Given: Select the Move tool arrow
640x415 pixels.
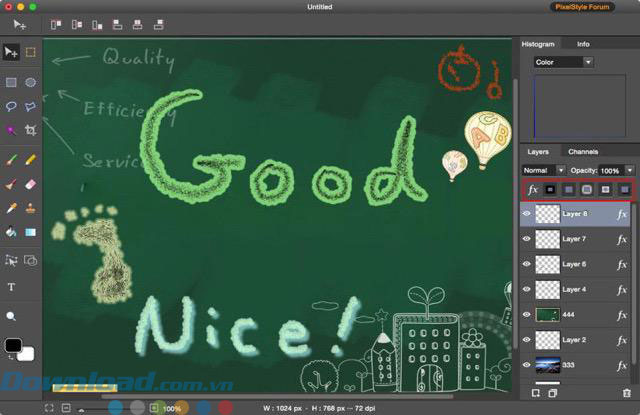Looking at the screenshot, I should [x=12, y=52].
